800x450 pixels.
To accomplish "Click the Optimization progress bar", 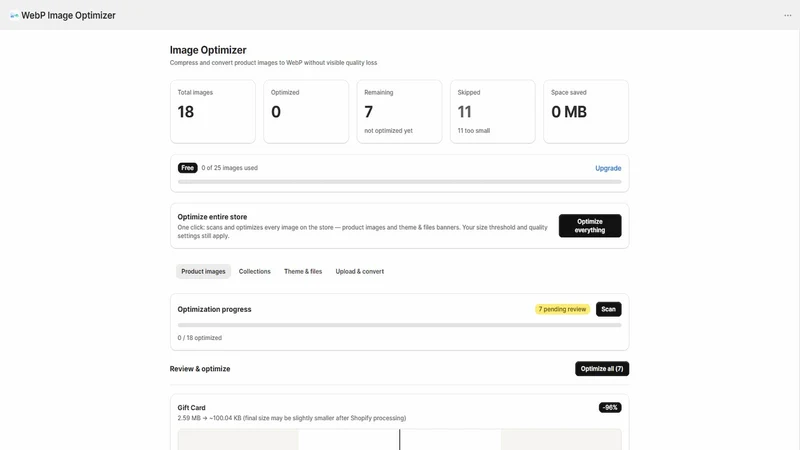I will tap(399, 325).
